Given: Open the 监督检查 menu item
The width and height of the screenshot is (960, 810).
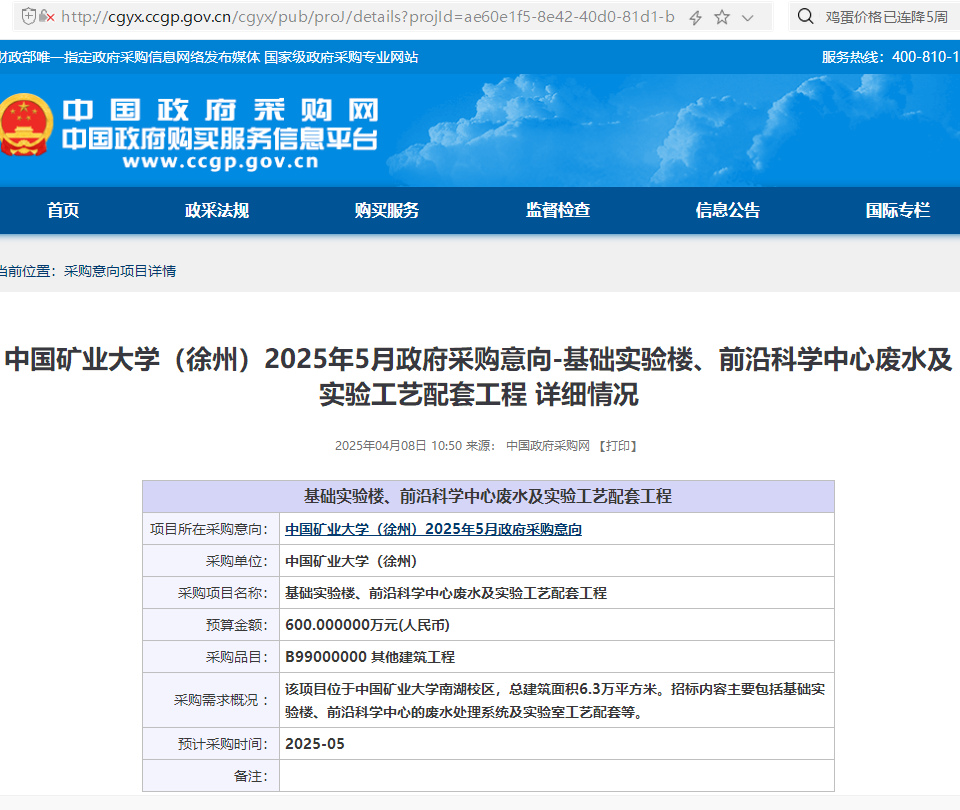Looking at the screenshot, I should [558, 210].
